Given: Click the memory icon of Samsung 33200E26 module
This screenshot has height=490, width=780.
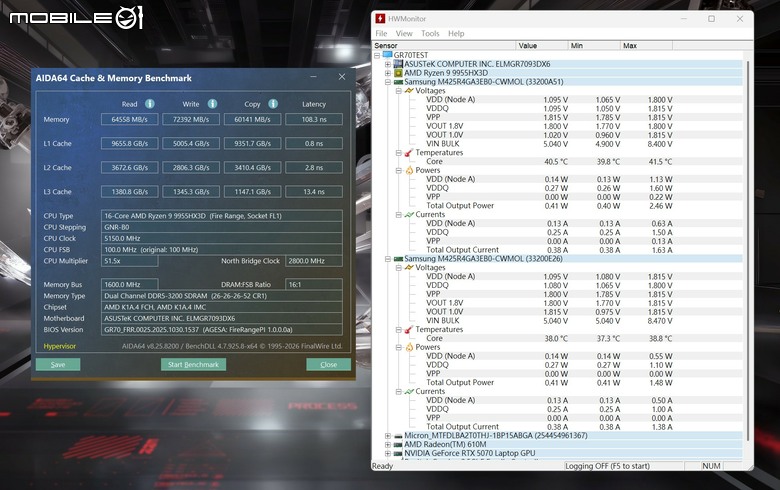Looking at the screenshot, I should [x=398, y=259].
